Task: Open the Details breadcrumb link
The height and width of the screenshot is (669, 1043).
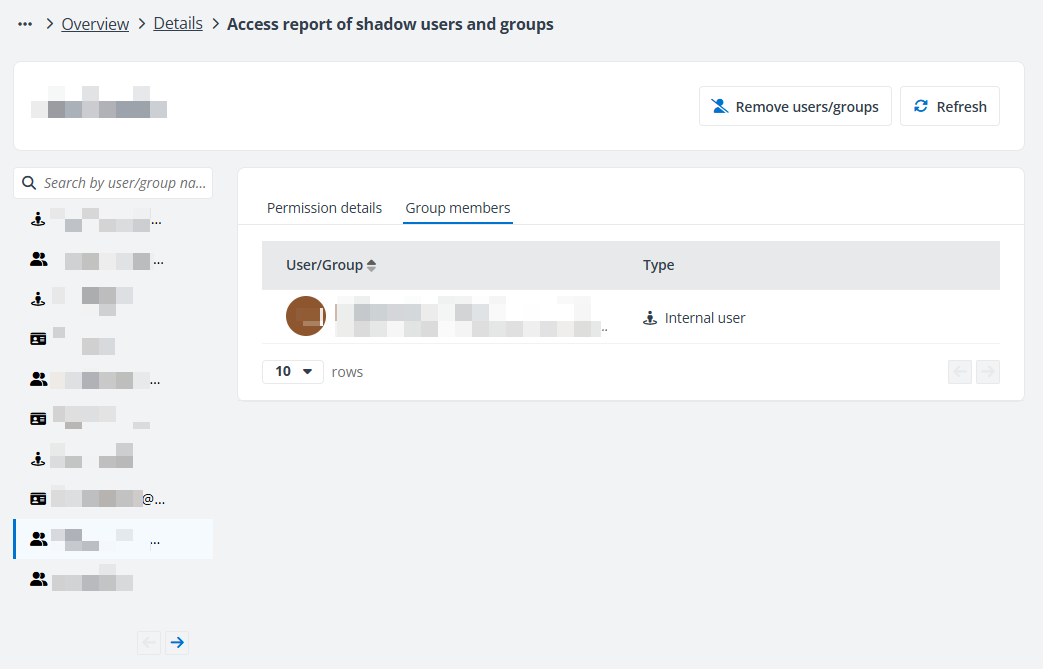Action: pyautogui.click(x=178, y=23)
